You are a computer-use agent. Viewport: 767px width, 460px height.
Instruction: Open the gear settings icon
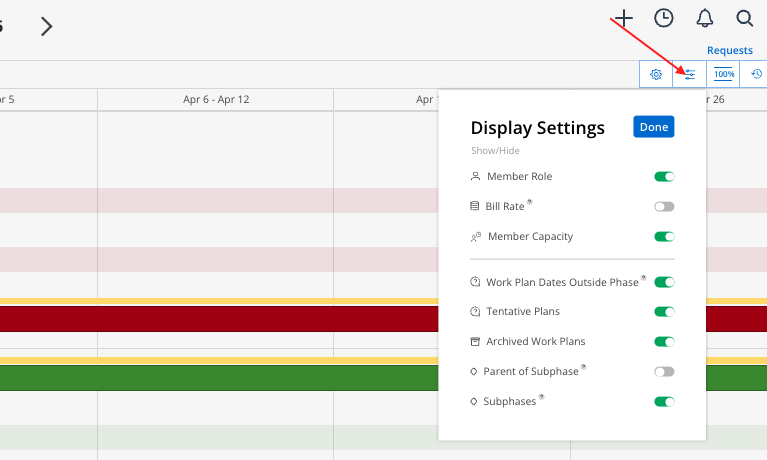click(656, 74)
